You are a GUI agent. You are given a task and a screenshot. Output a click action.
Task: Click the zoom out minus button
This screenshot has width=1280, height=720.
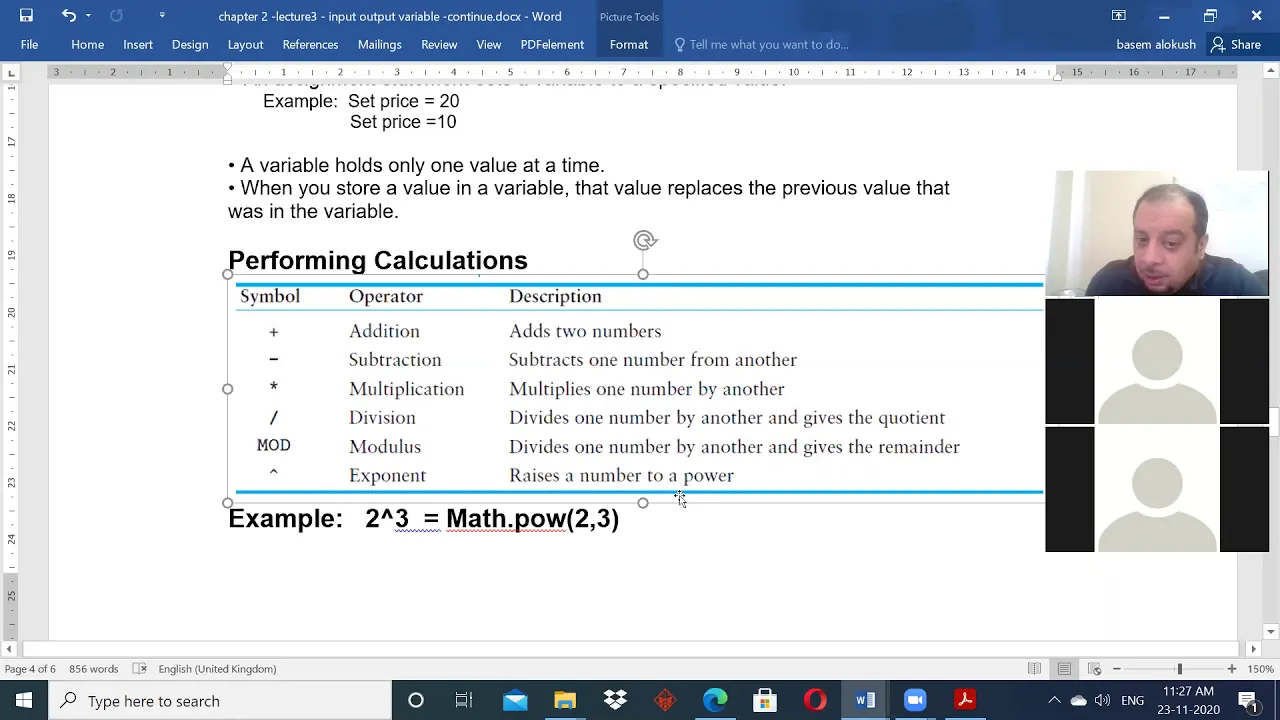1117,669
